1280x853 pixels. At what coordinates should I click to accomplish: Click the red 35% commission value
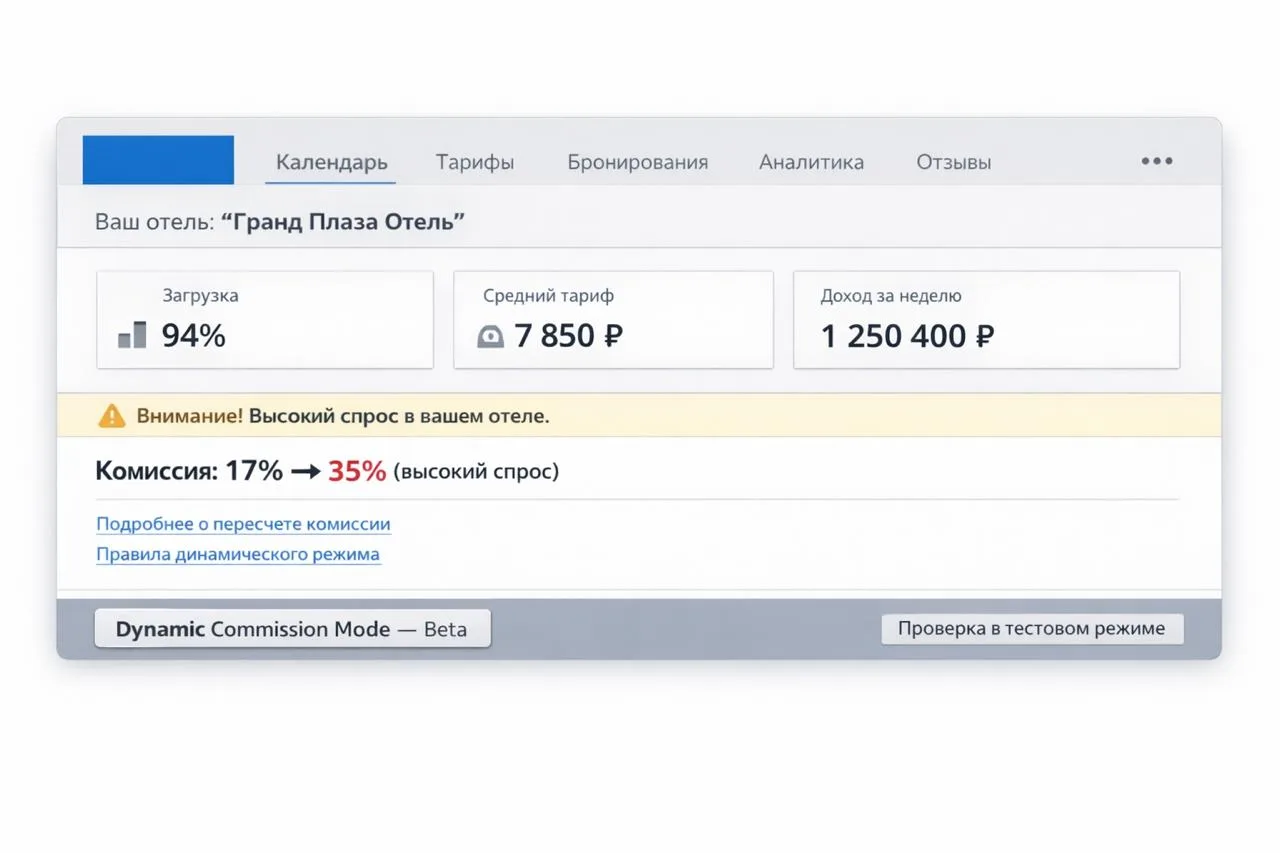(x=357, y=471)
